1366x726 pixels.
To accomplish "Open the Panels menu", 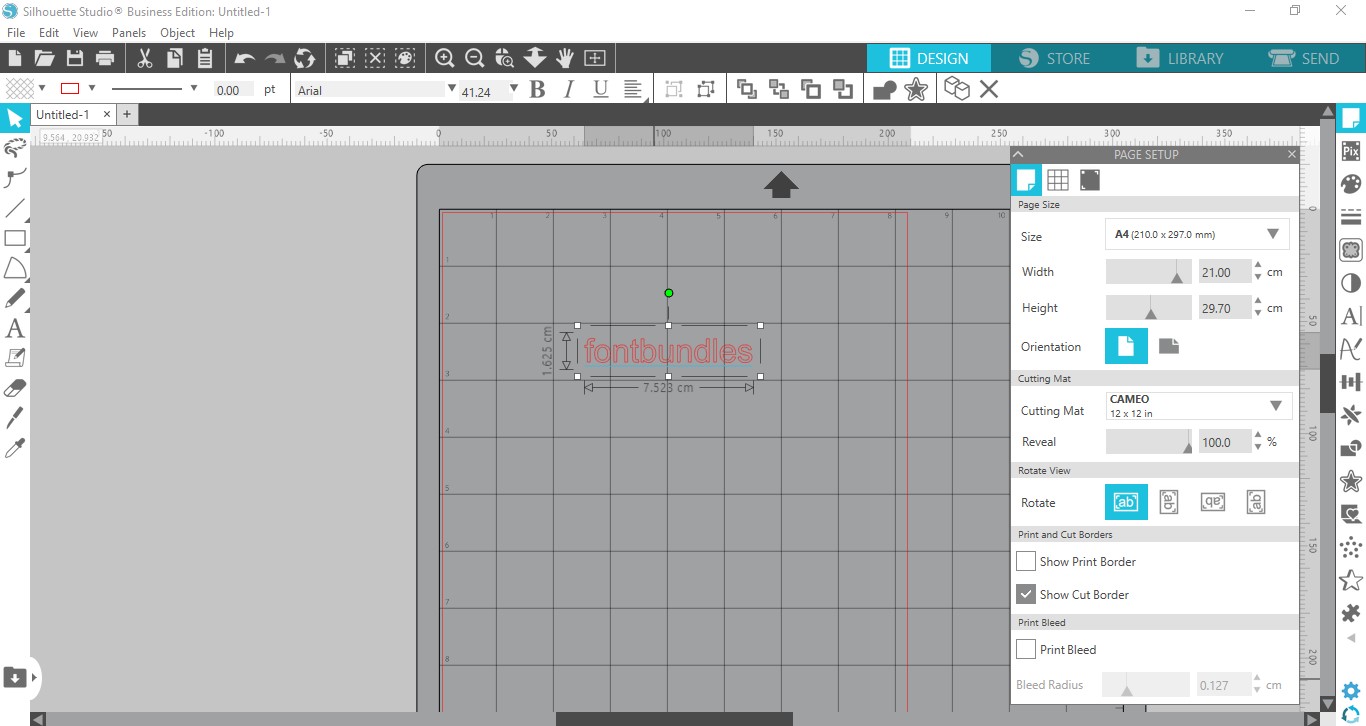I will pos(129,33).
